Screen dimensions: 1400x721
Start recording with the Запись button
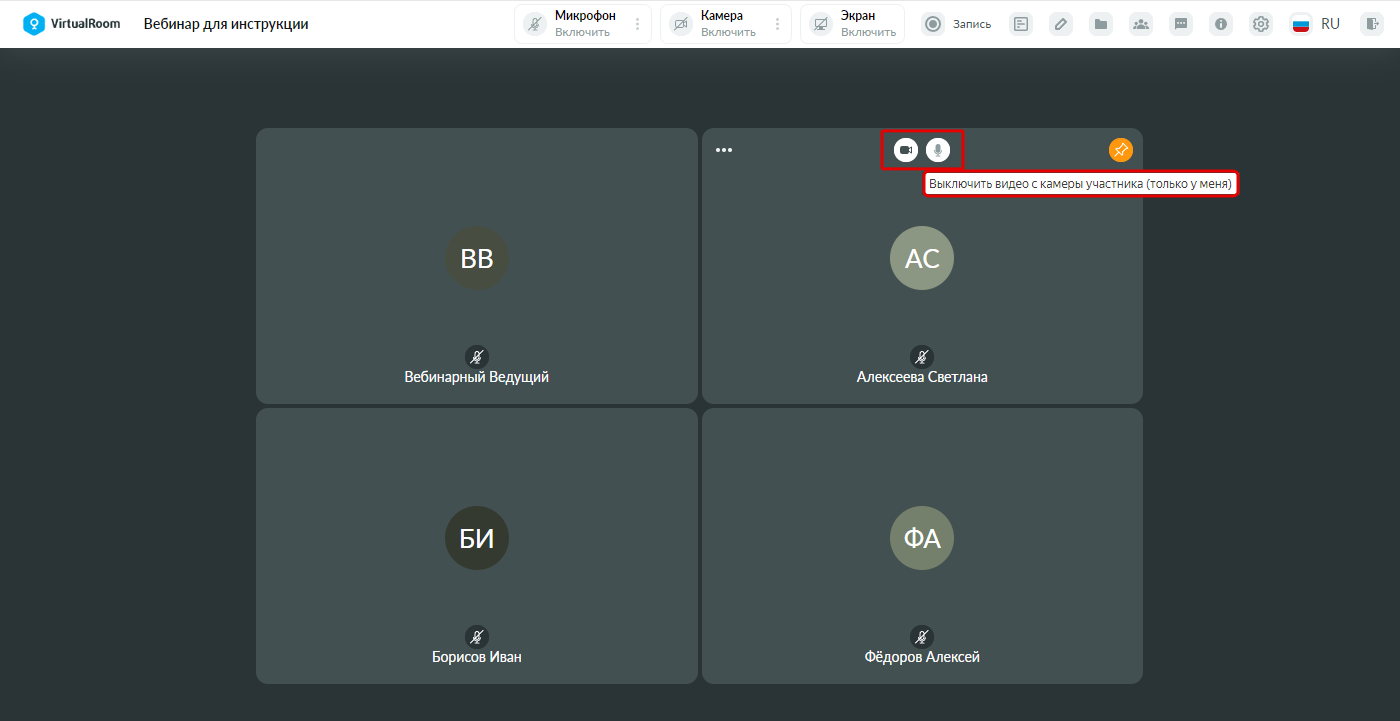(957, 24)
